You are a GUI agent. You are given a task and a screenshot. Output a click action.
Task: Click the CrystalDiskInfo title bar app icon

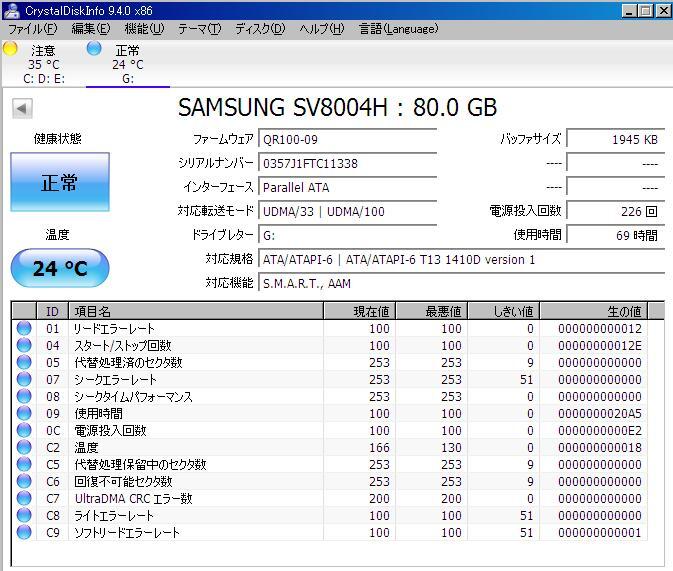tap(11, 11)
